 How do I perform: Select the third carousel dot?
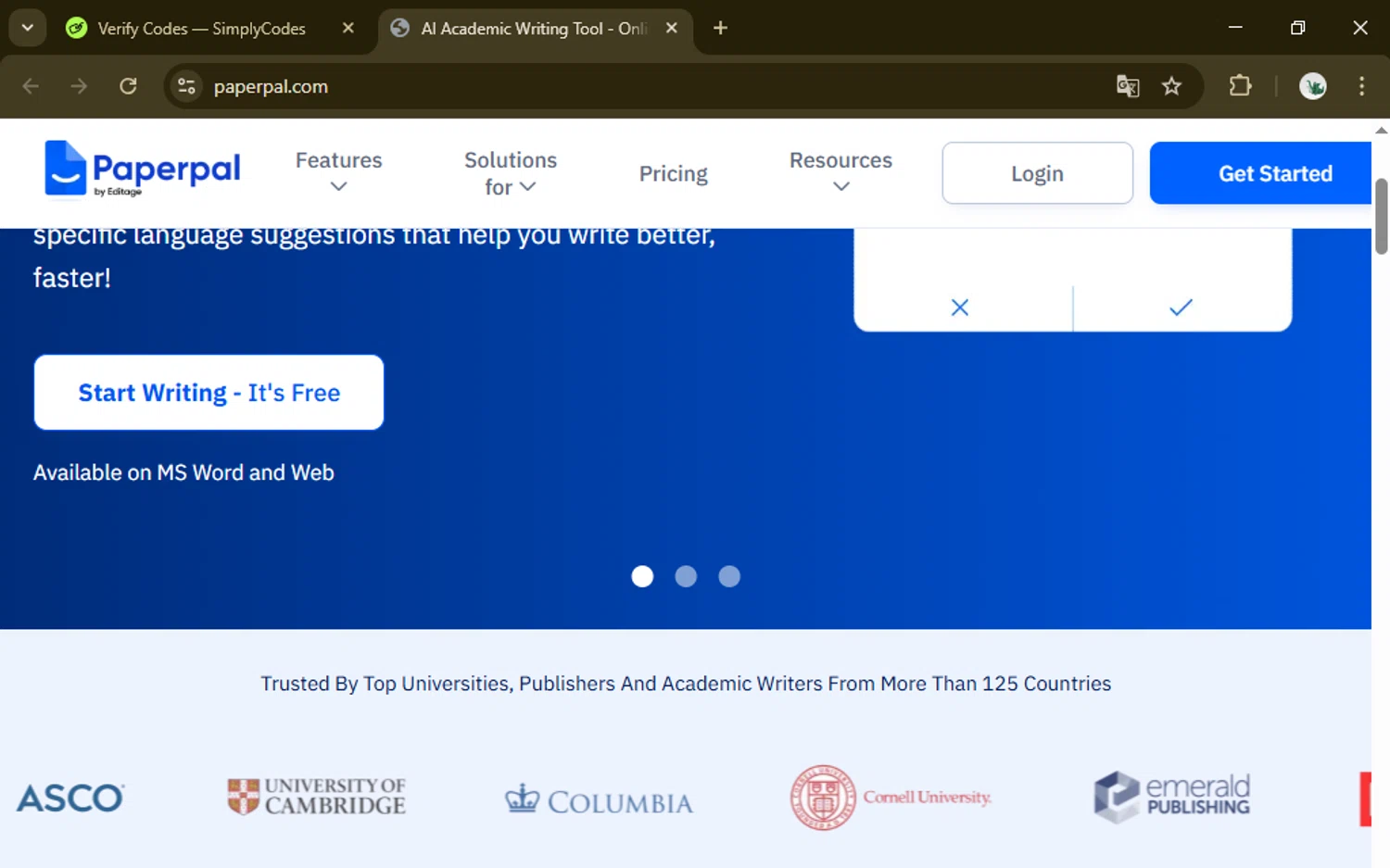729,576
